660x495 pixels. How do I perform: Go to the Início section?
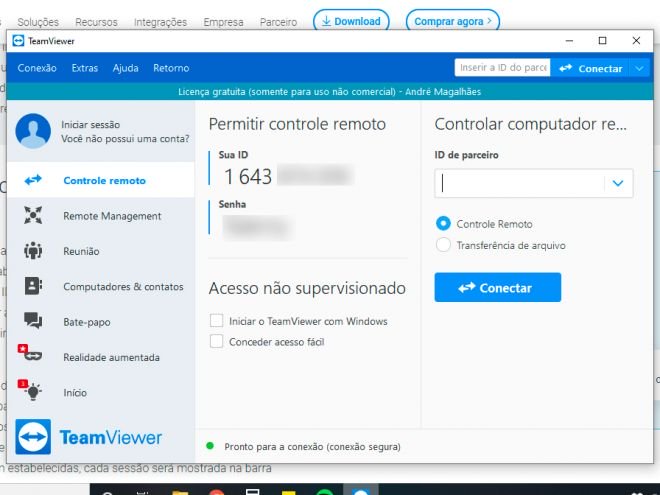[101, 392]
